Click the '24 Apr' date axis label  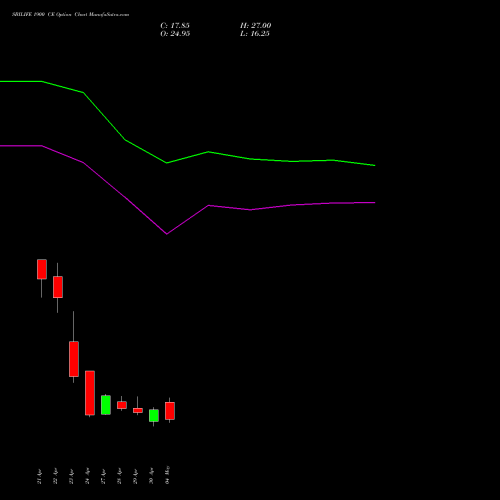(87, 476)
